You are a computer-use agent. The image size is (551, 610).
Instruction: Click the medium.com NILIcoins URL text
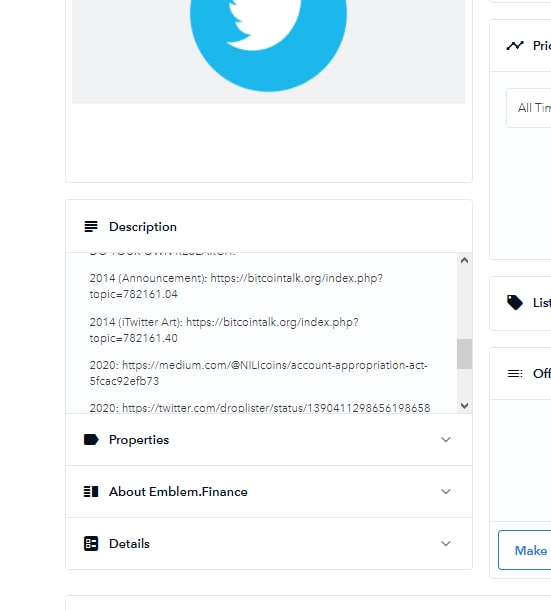click(x=258, y=373)
